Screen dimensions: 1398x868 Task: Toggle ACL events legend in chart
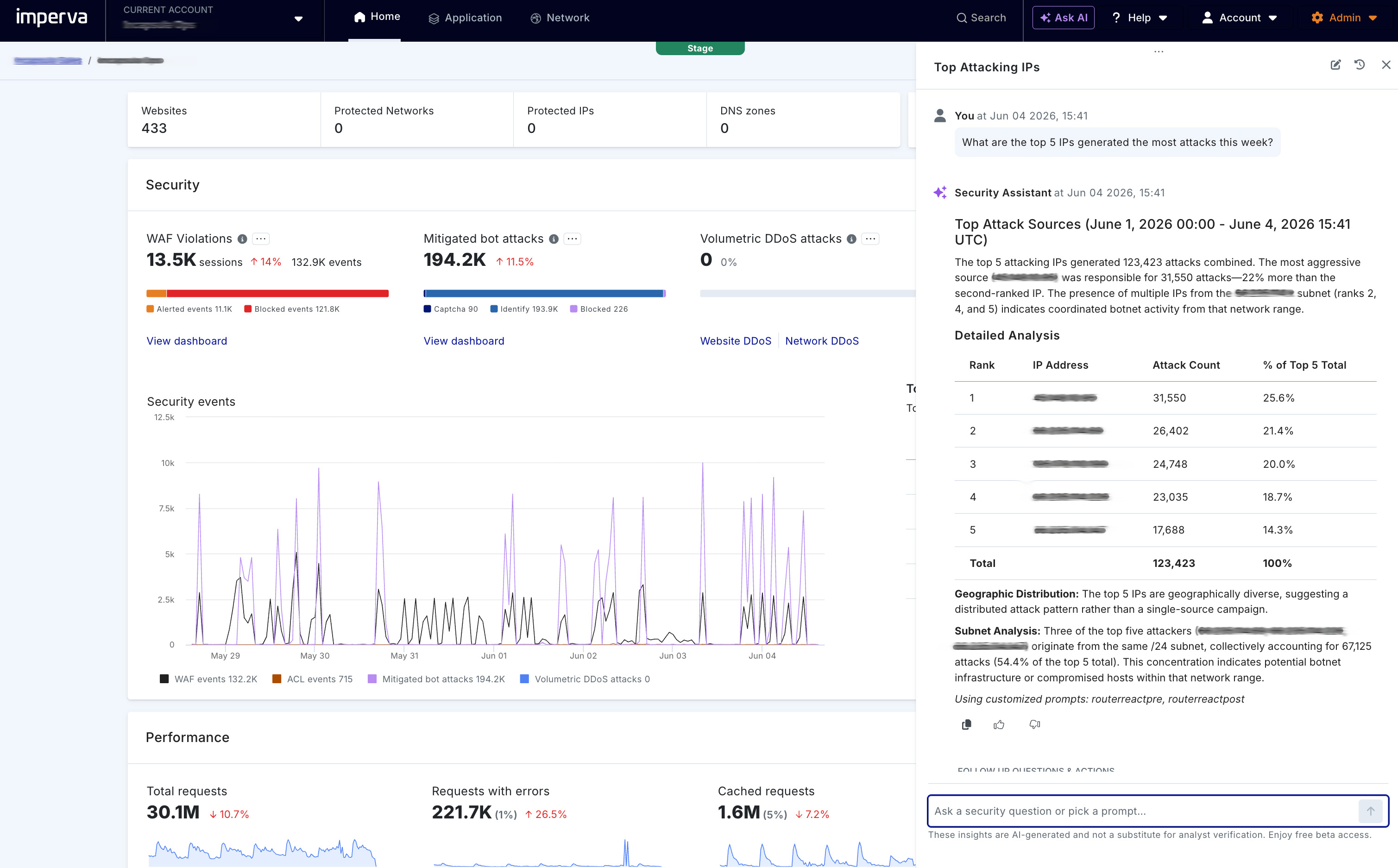pyautogui.click(x=312, y=679)
